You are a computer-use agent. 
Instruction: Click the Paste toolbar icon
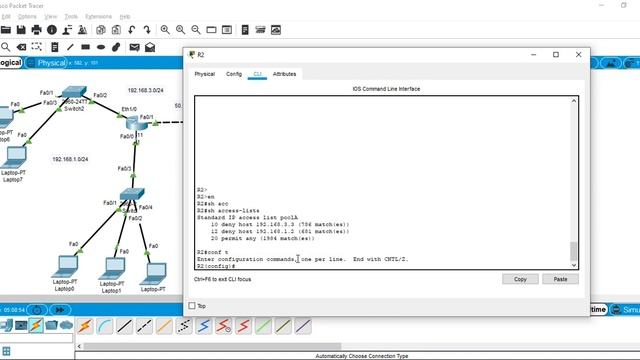pos(116,30)
